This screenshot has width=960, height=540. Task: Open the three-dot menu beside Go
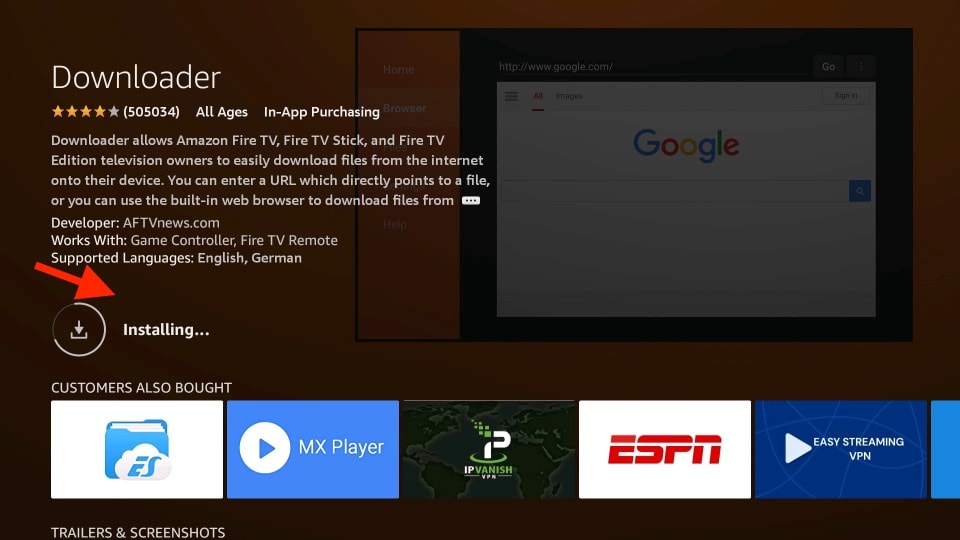click(861, 67)
